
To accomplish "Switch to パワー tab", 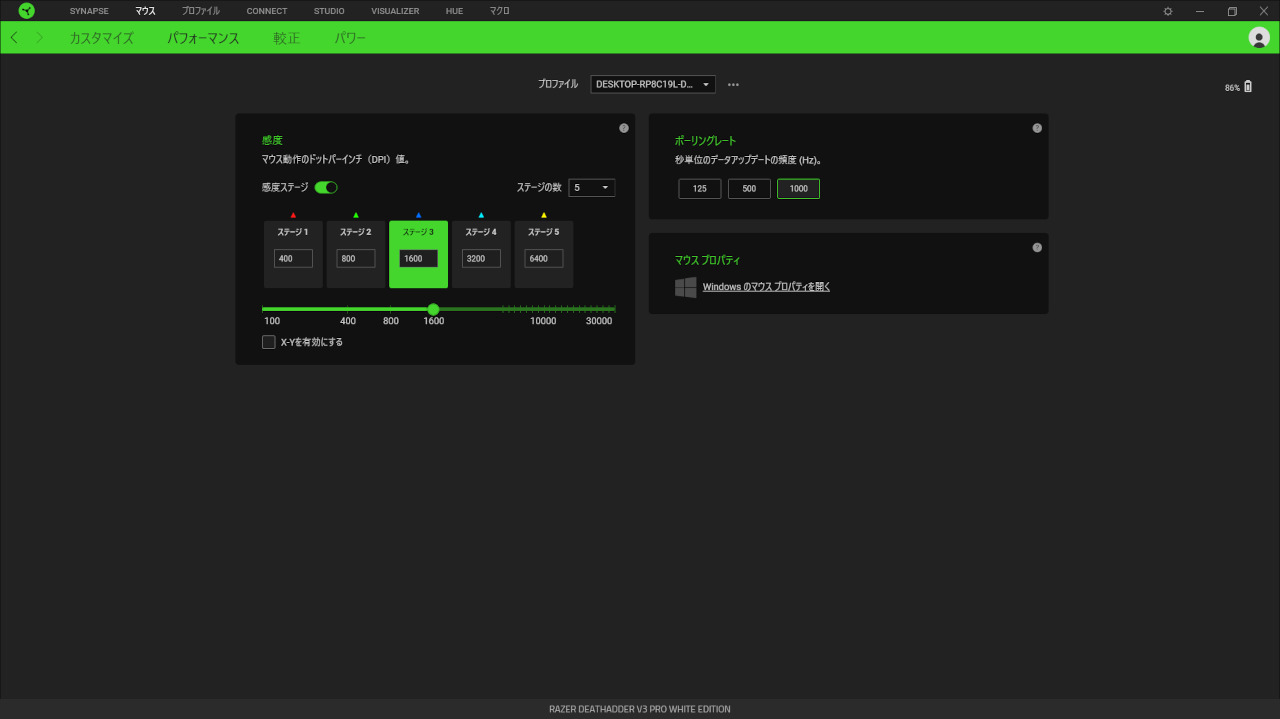I will 350,38.
